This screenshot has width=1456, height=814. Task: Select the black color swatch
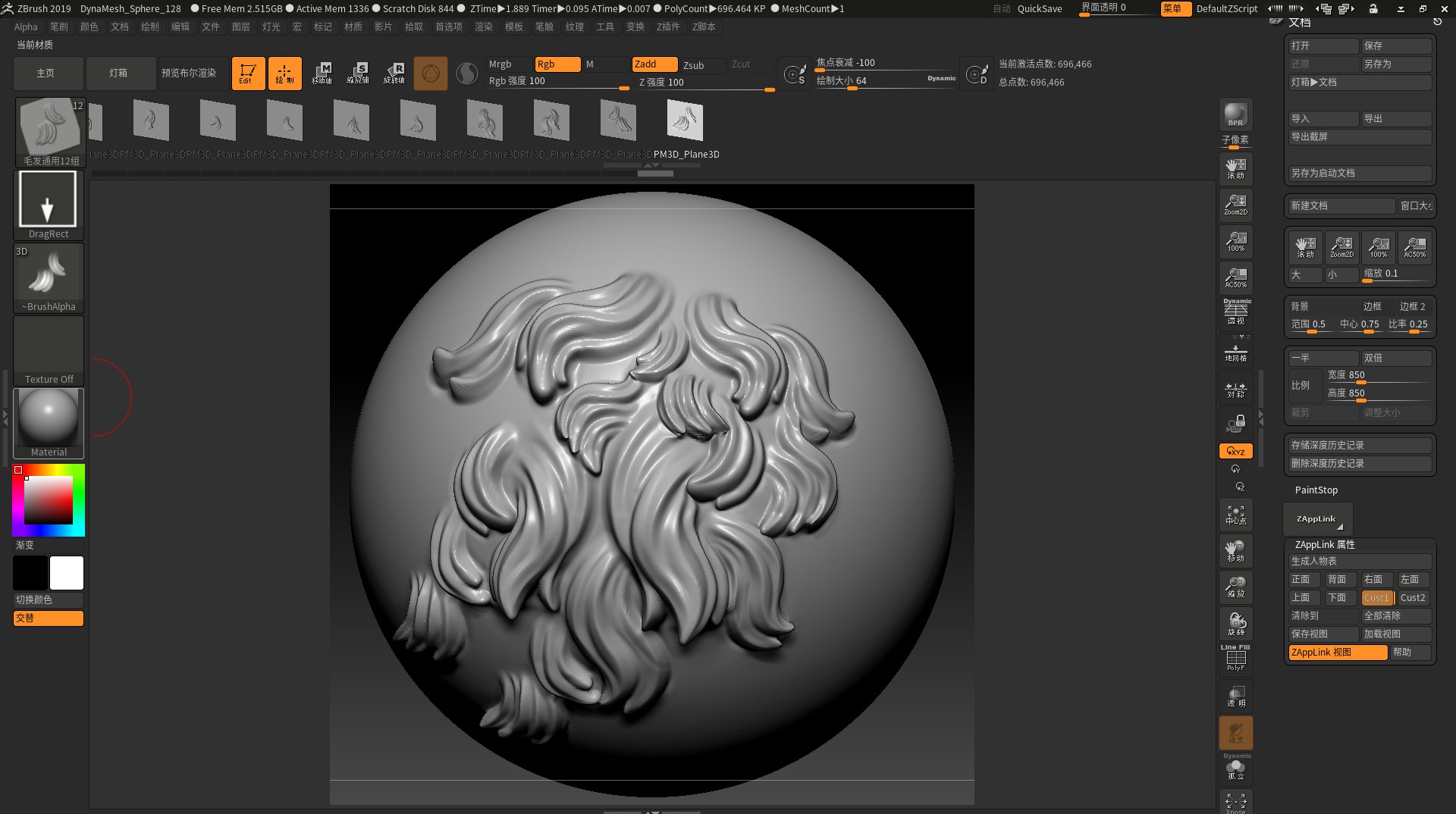tap(29, 572)
